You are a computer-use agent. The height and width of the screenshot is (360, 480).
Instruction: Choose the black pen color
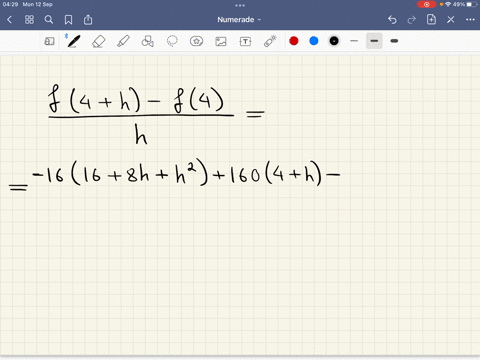click(x=334, y=41)
